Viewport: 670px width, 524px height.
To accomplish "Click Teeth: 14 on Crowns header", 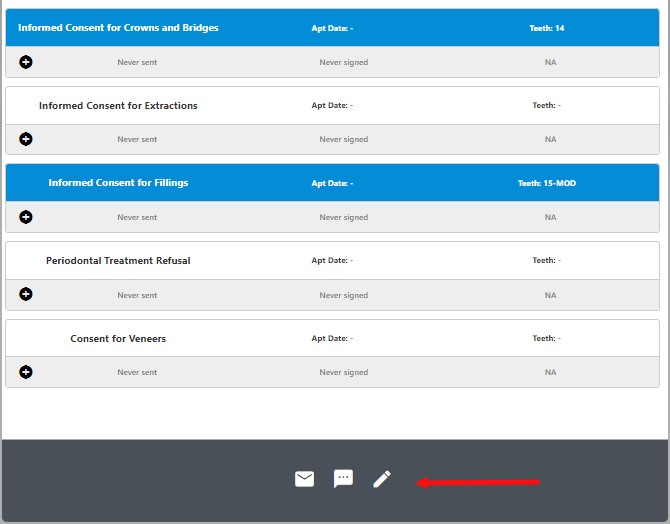I will [x=547, y=28].
